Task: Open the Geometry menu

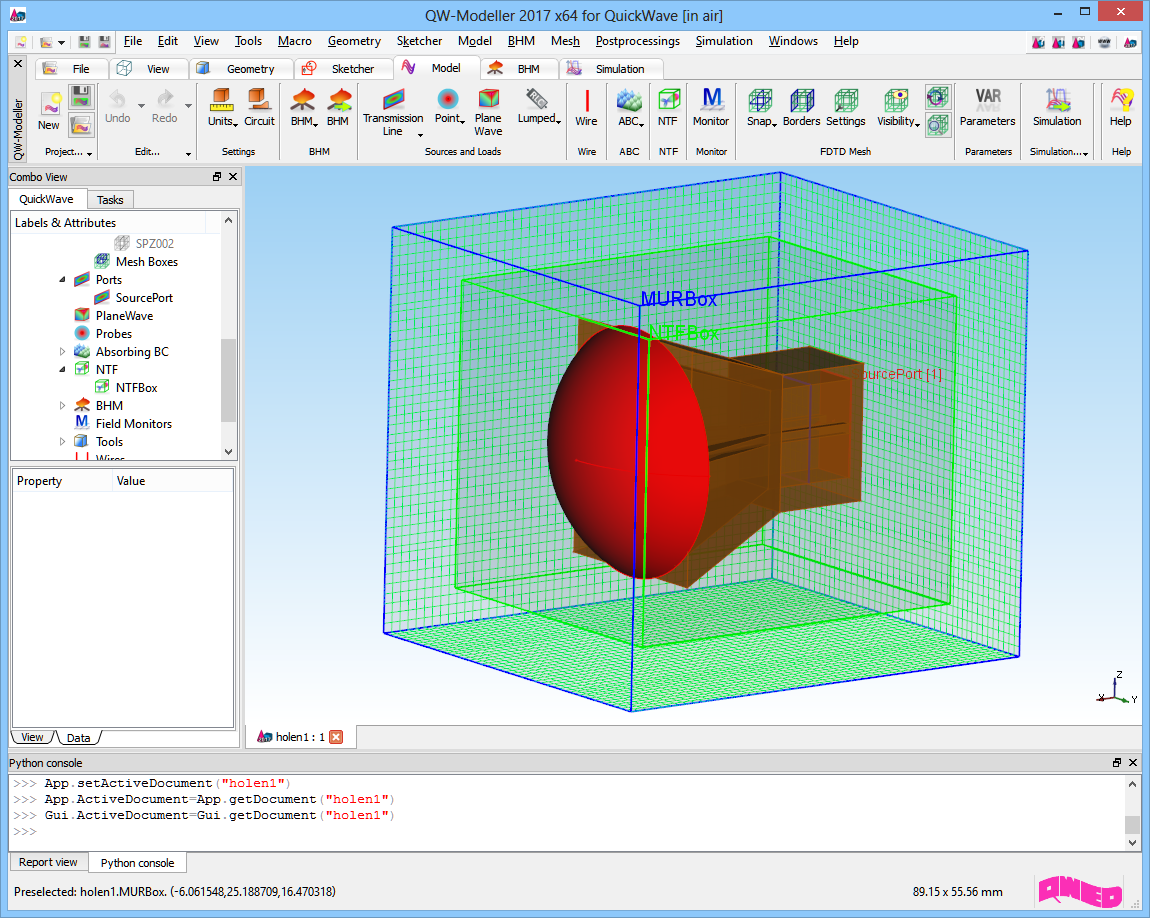Action: (354, 41)
